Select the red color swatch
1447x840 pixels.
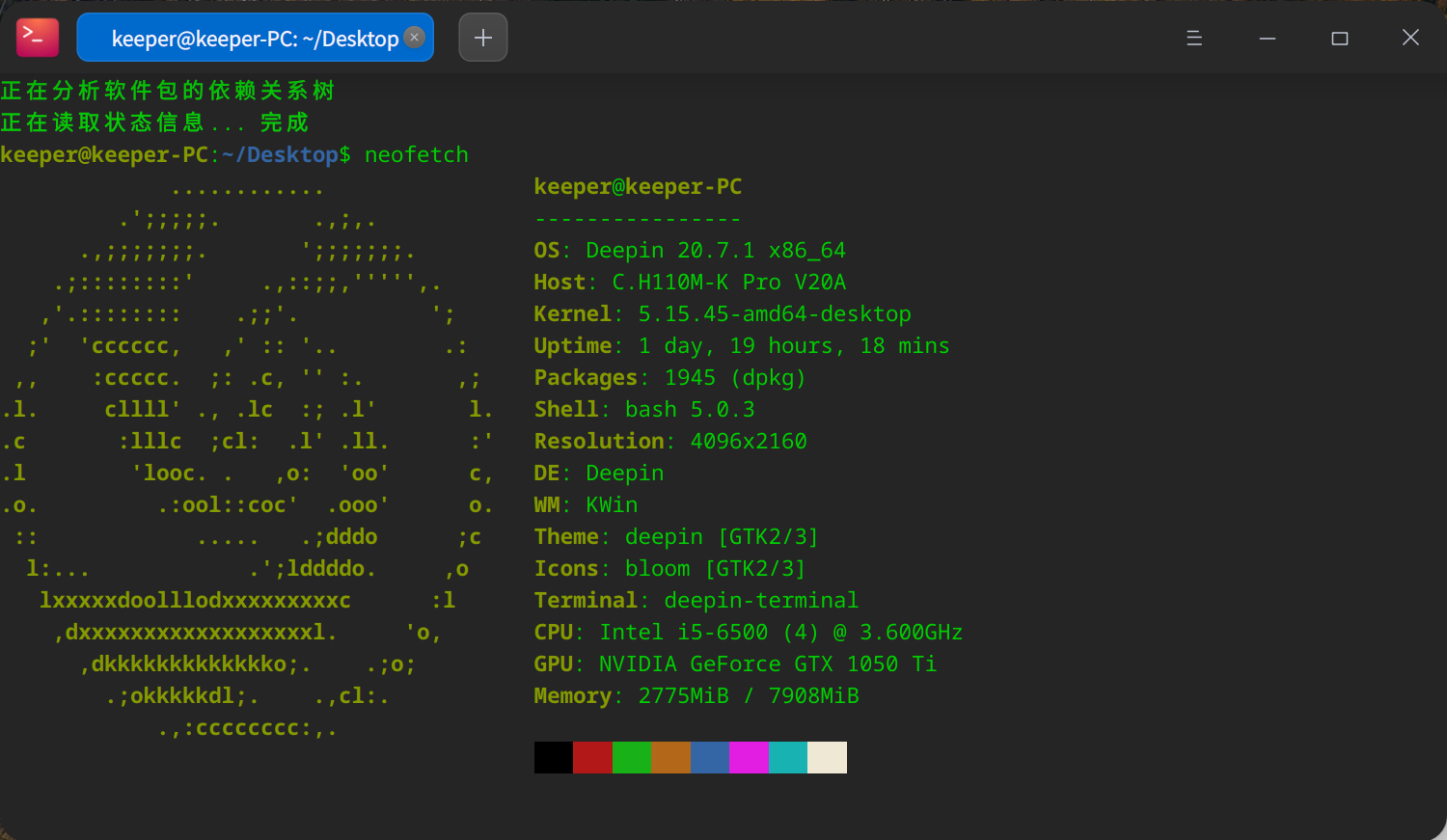coord(592,757)
